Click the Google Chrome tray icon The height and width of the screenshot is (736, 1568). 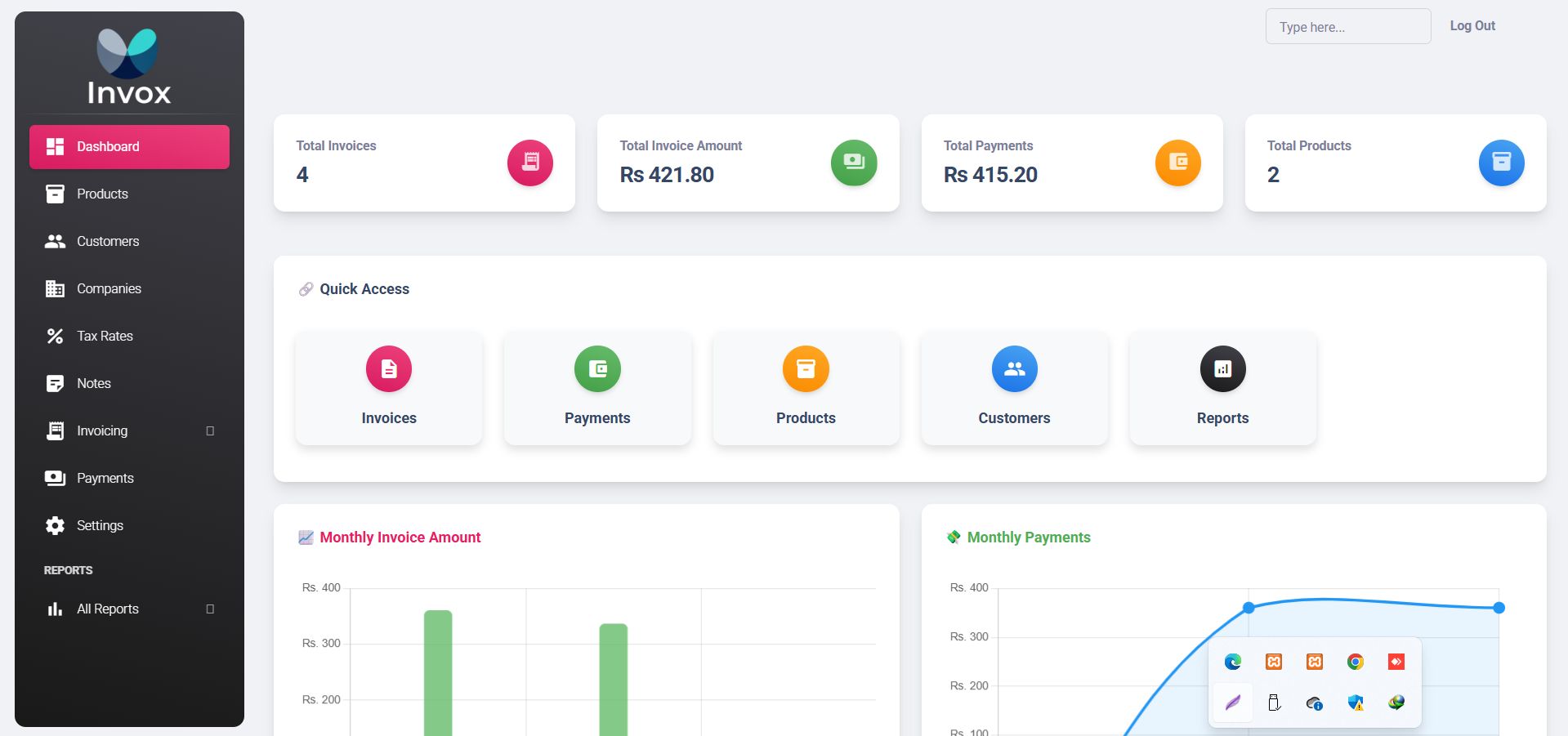1356,662
